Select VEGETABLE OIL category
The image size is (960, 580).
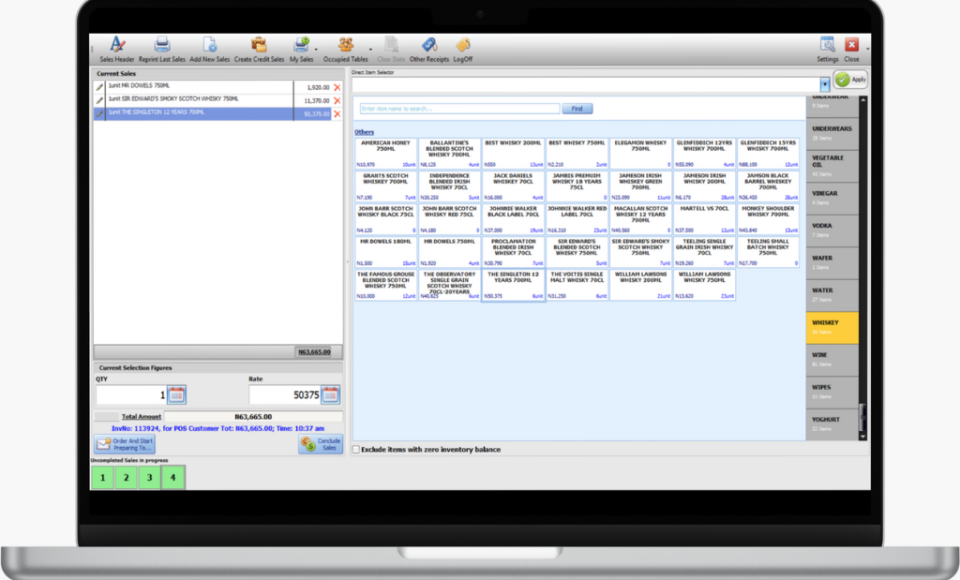(832, 165)
